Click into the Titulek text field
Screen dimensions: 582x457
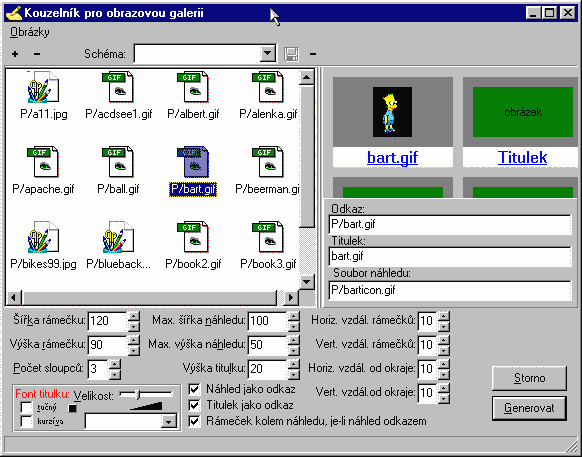tap(450, 257)
